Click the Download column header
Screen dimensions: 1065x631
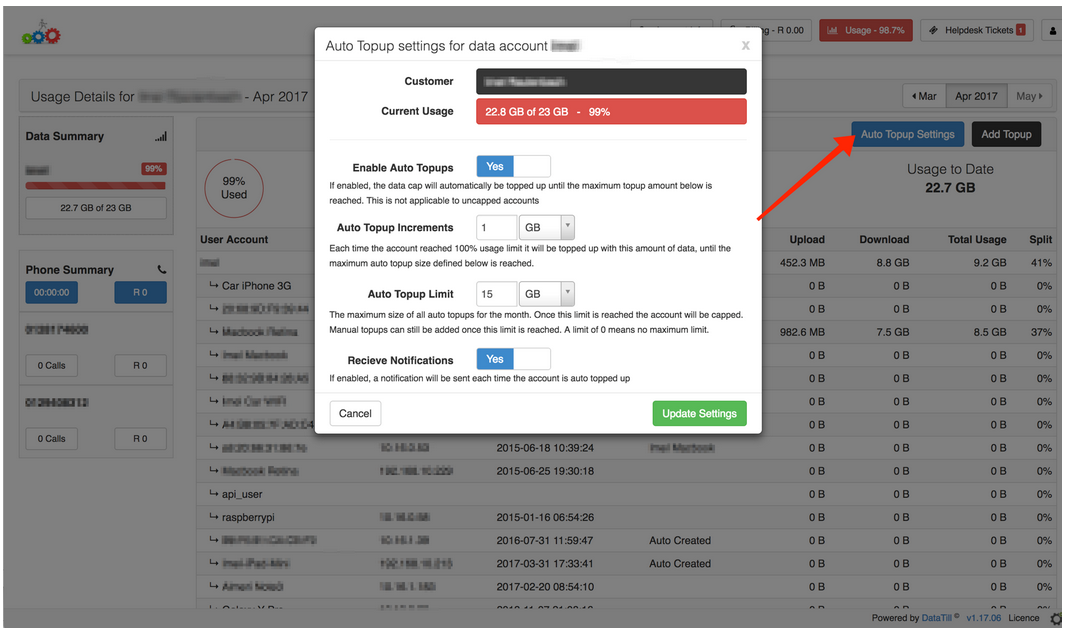coord(884,240)
